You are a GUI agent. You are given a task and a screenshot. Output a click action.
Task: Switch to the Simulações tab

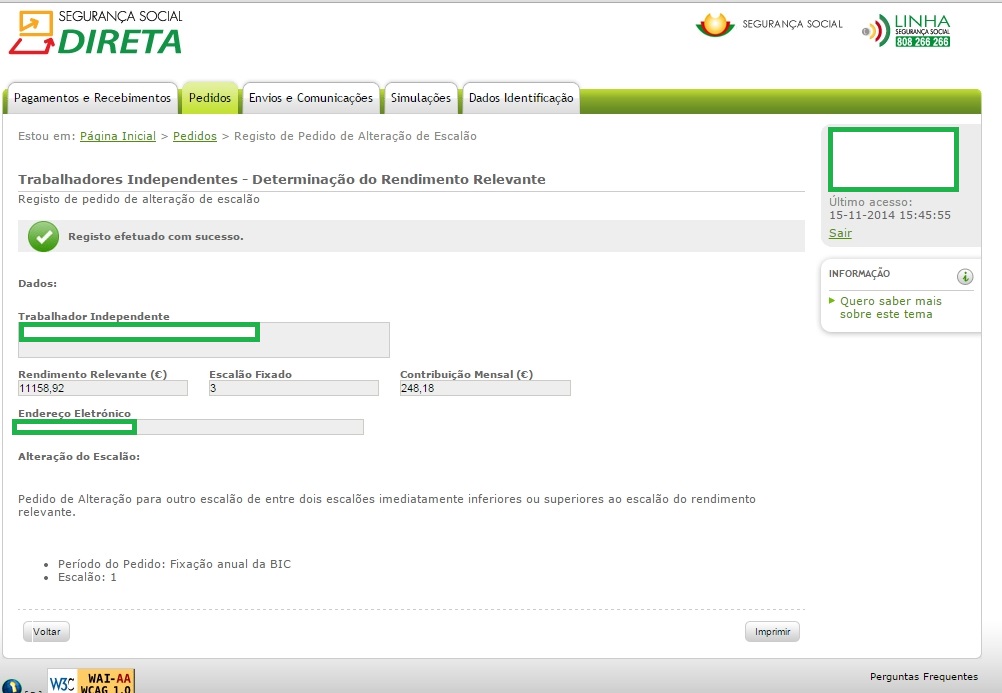click(x=421, y=98)
